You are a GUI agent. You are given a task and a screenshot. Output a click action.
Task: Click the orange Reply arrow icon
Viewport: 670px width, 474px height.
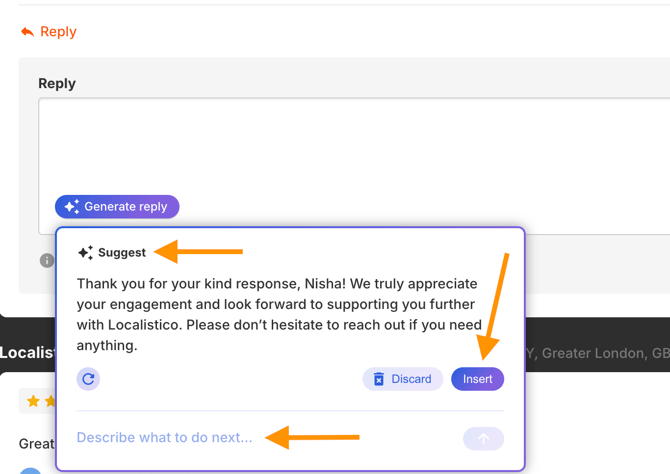[27, 32]
